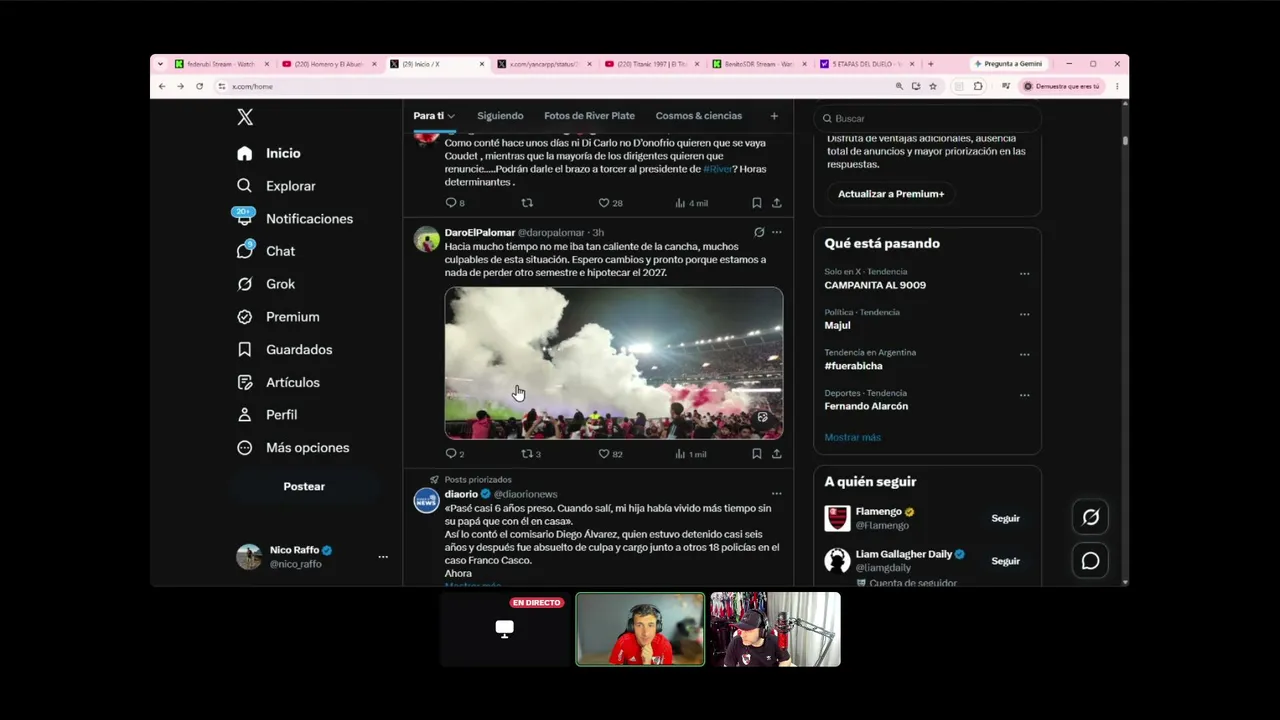Follow the Flamengo account
Image resolution: width=1280 pixels, height=720 pixels.
coord(1005,519)
